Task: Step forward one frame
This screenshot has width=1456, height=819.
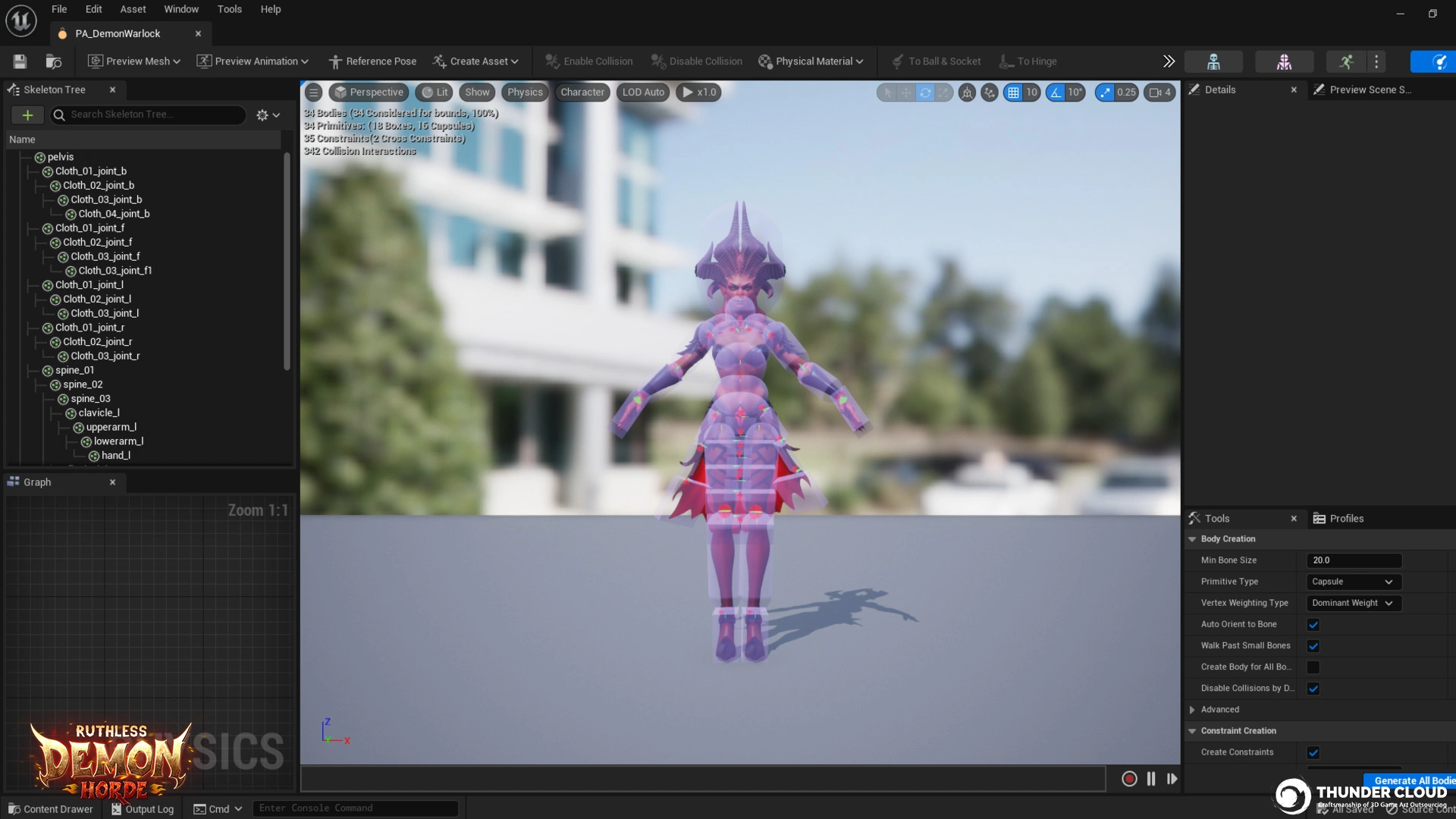Action: 1172,779
